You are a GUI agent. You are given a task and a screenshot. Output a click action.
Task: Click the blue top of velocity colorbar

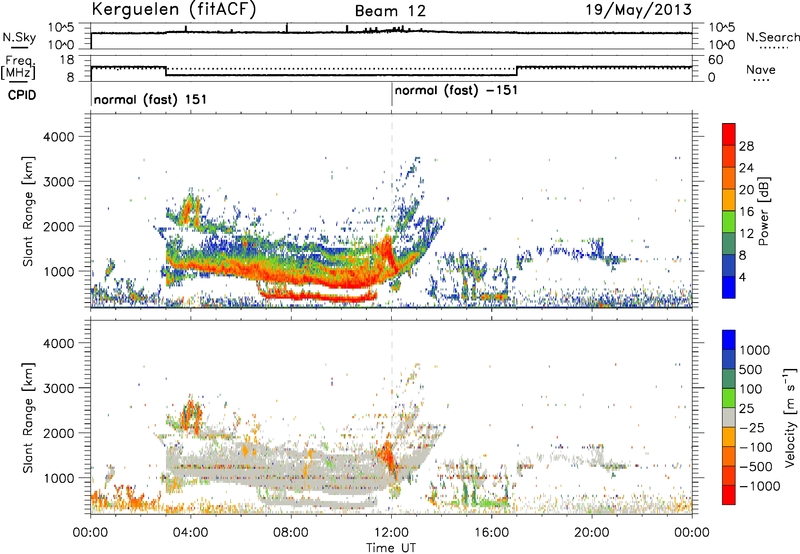click(x=729, y=340)
